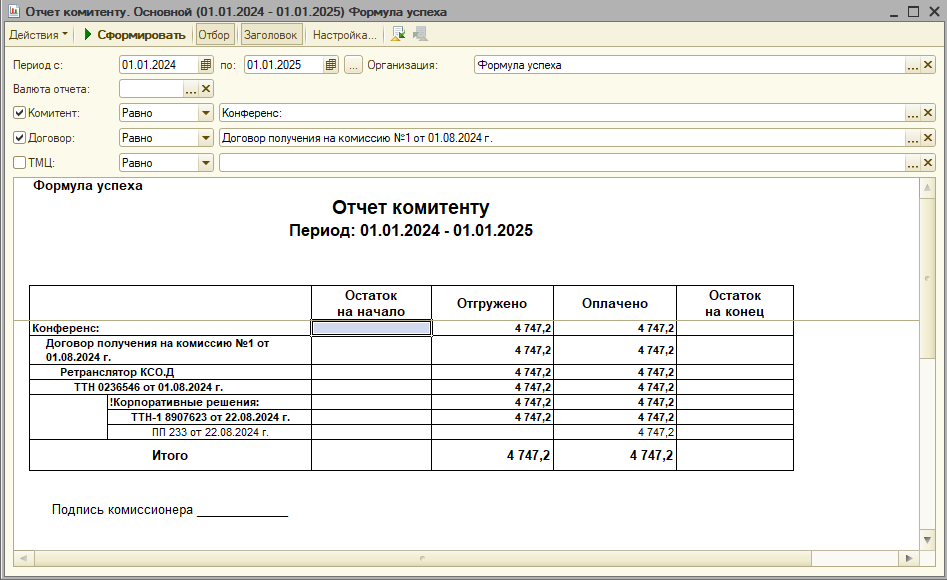Image resolution: width=947 pixels, height=580 pixels.
Task: Uncheck the Договор filter checkbox
Action: (x=20, y=138)
